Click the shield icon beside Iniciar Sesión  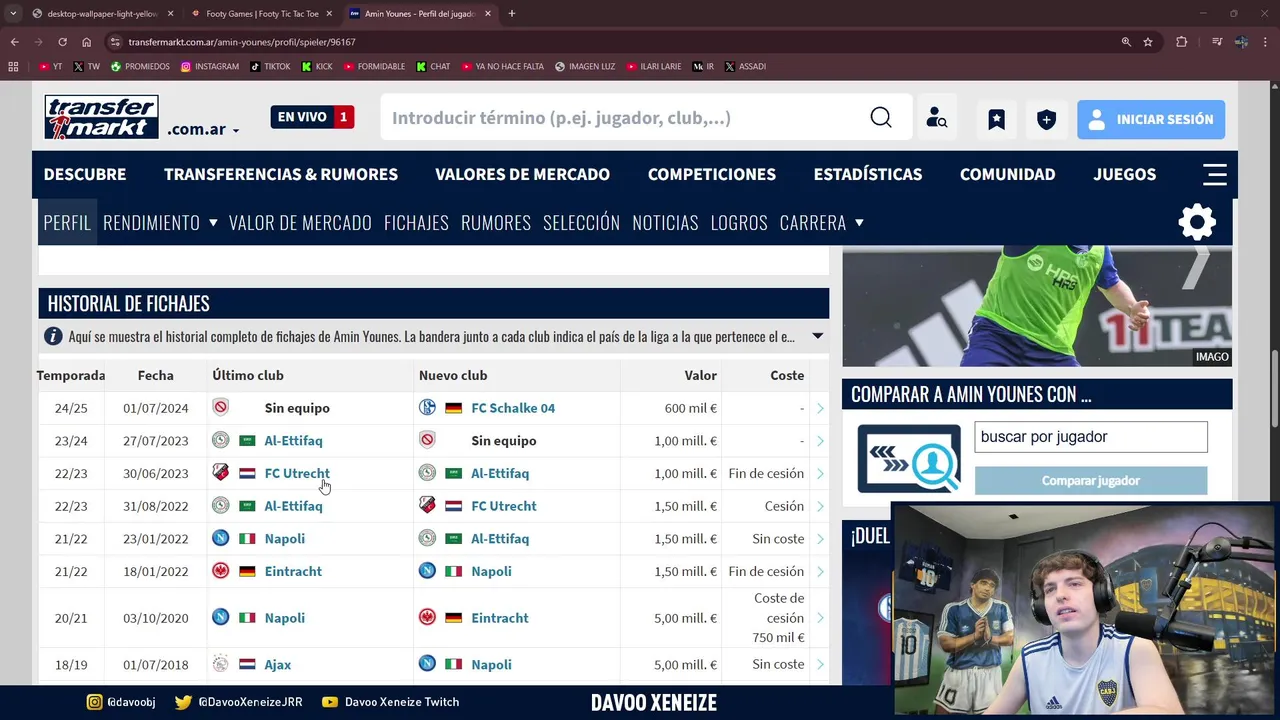tap(1046, 119)
